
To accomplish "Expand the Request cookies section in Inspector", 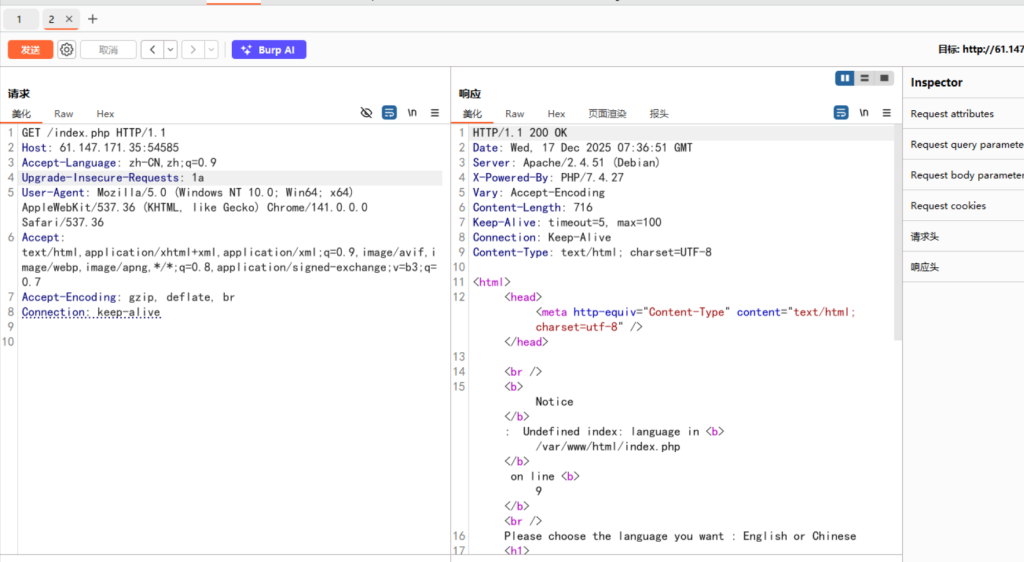I will point(948,206).
